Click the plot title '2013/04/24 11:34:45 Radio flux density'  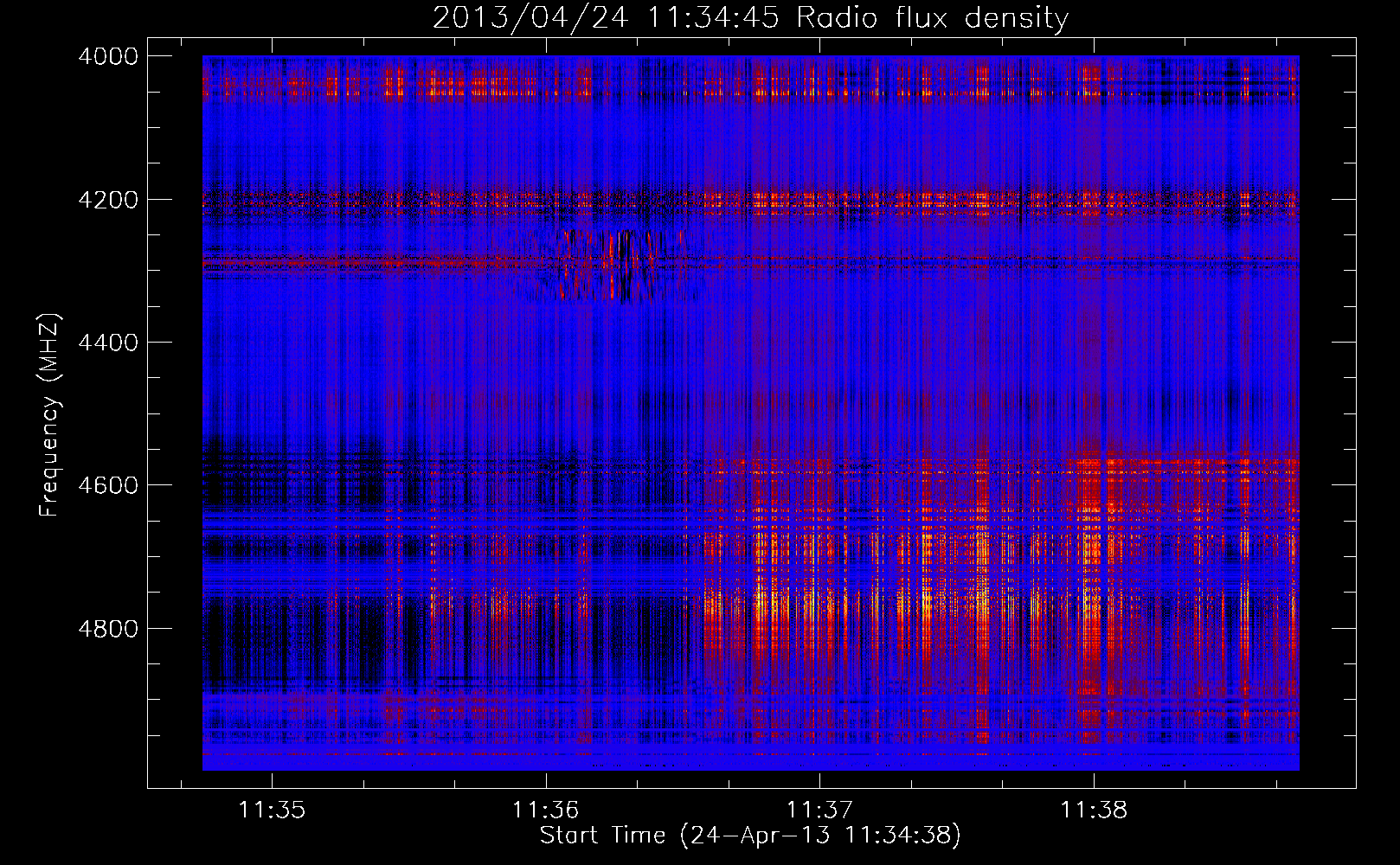pos(750,18)
